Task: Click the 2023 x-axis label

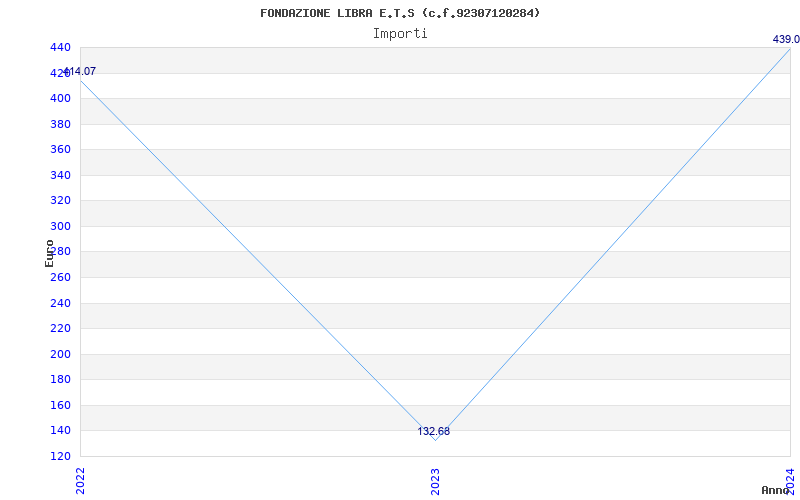Action: [x=435, y=481]
